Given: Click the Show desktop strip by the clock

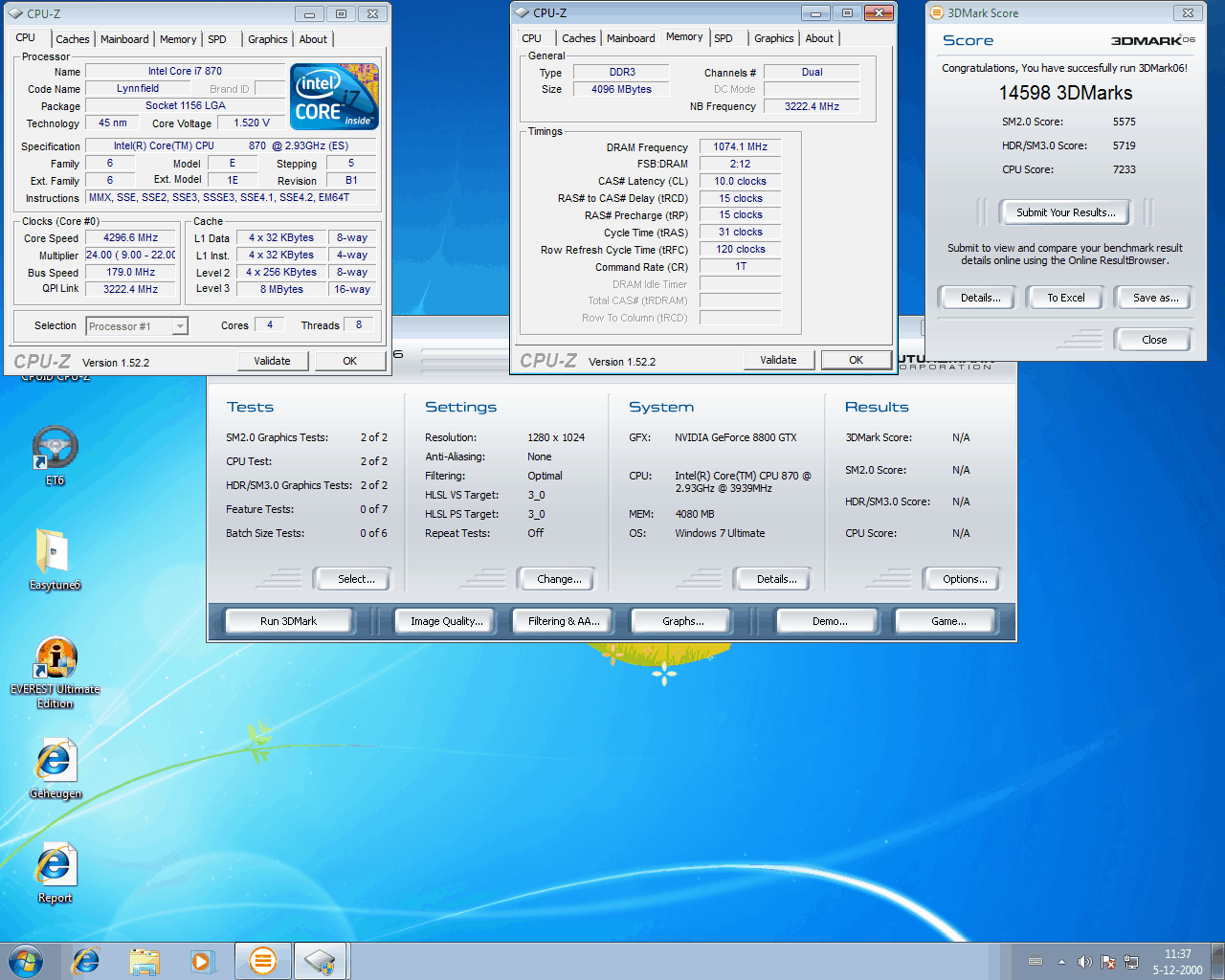Looking at the screenshot, I should click(1217, 961).
